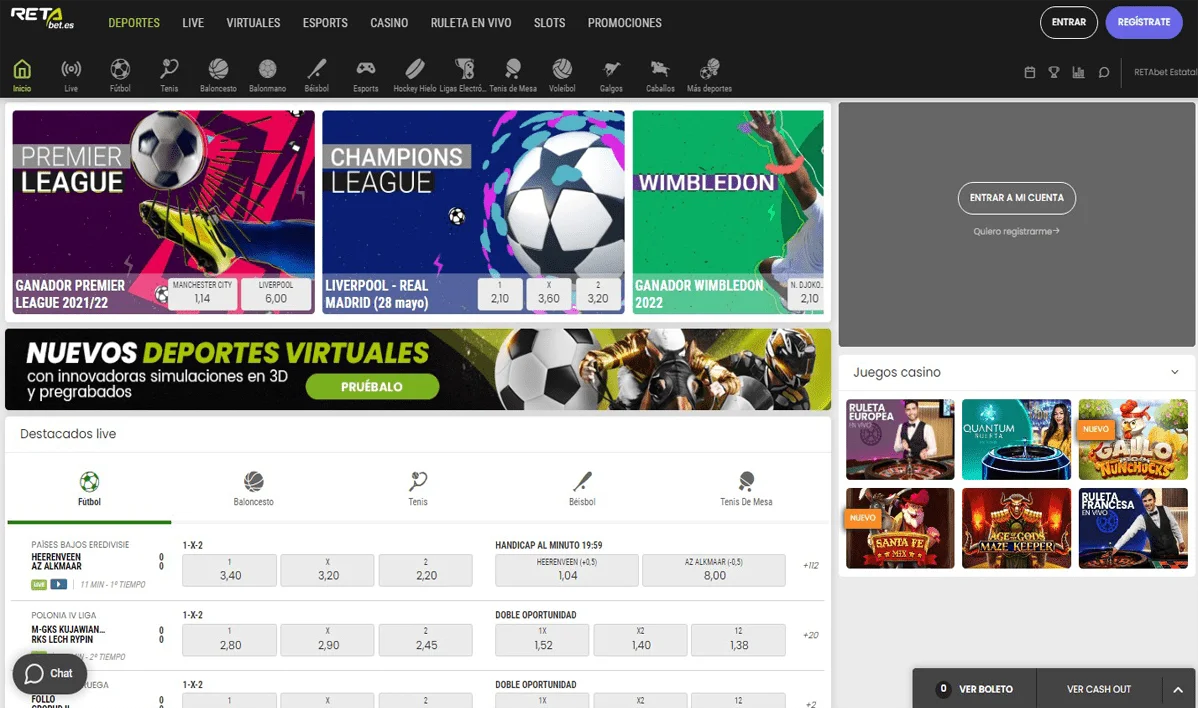The width and height of the screenshot is (1198, 708).
Task: Select the Fútbol sport icon in toolbar
Action: pyautogui.click(x=120, y=76)
